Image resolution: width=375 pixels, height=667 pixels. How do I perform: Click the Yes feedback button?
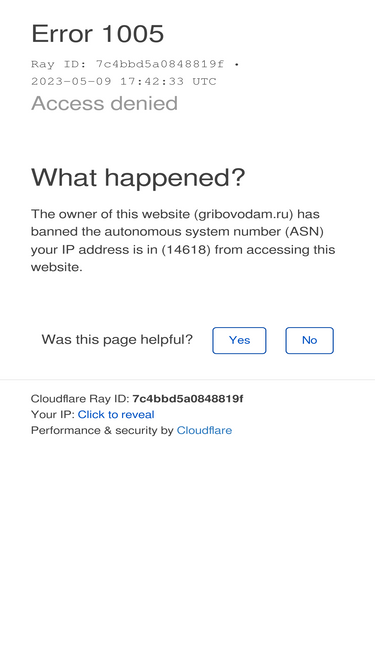[x=239, y=340]
